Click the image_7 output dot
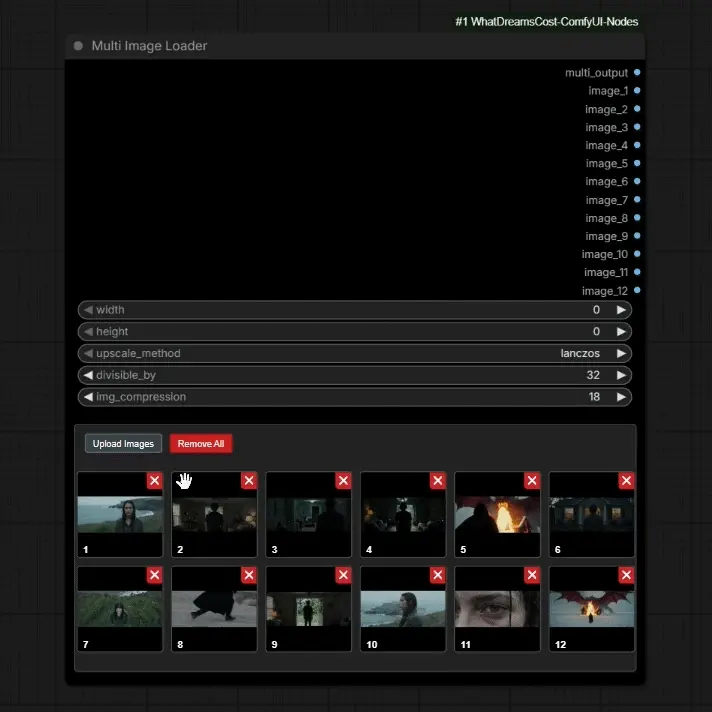Viewport: 712px width, 712px height. point(637,199)
